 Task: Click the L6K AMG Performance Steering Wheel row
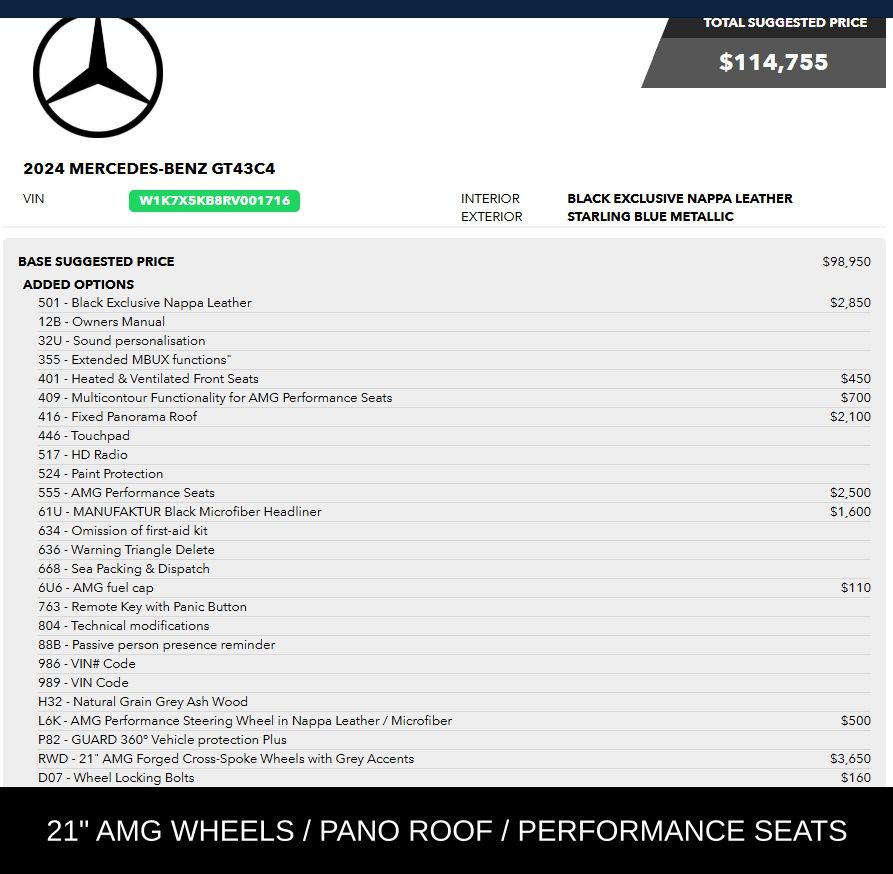coord(454,721)
